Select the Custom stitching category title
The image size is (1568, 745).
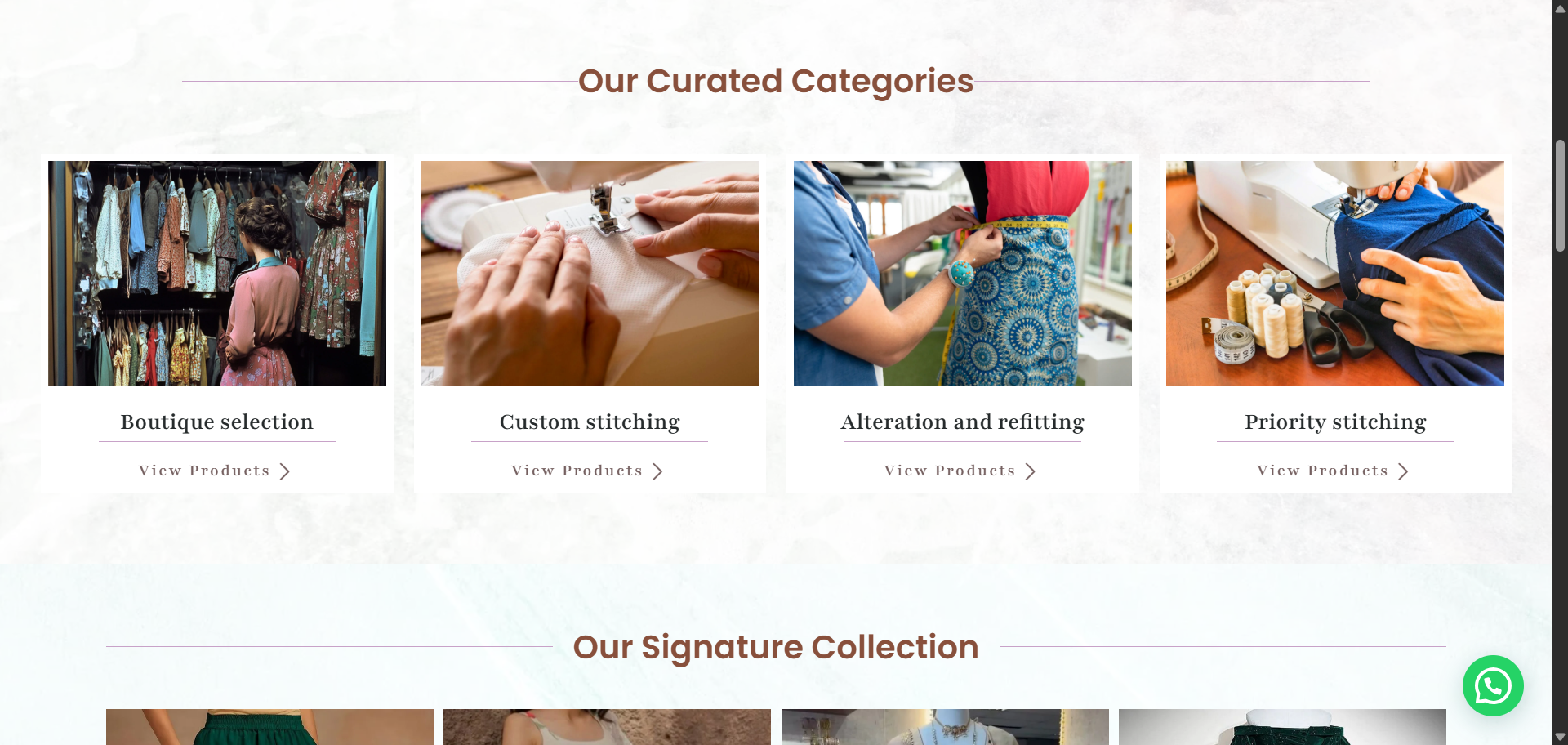click(590, 422)
